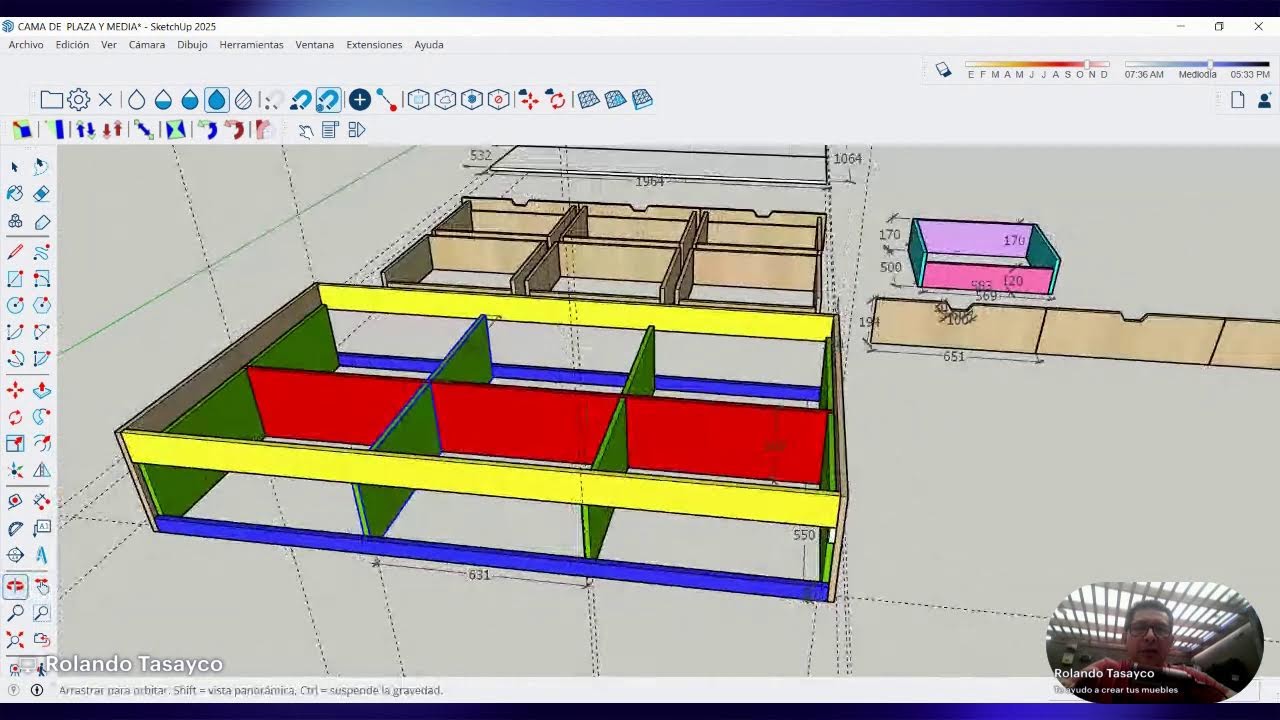Select the Rotate tool
Screen dimensions: 1280x720
[x=15, y=417]
